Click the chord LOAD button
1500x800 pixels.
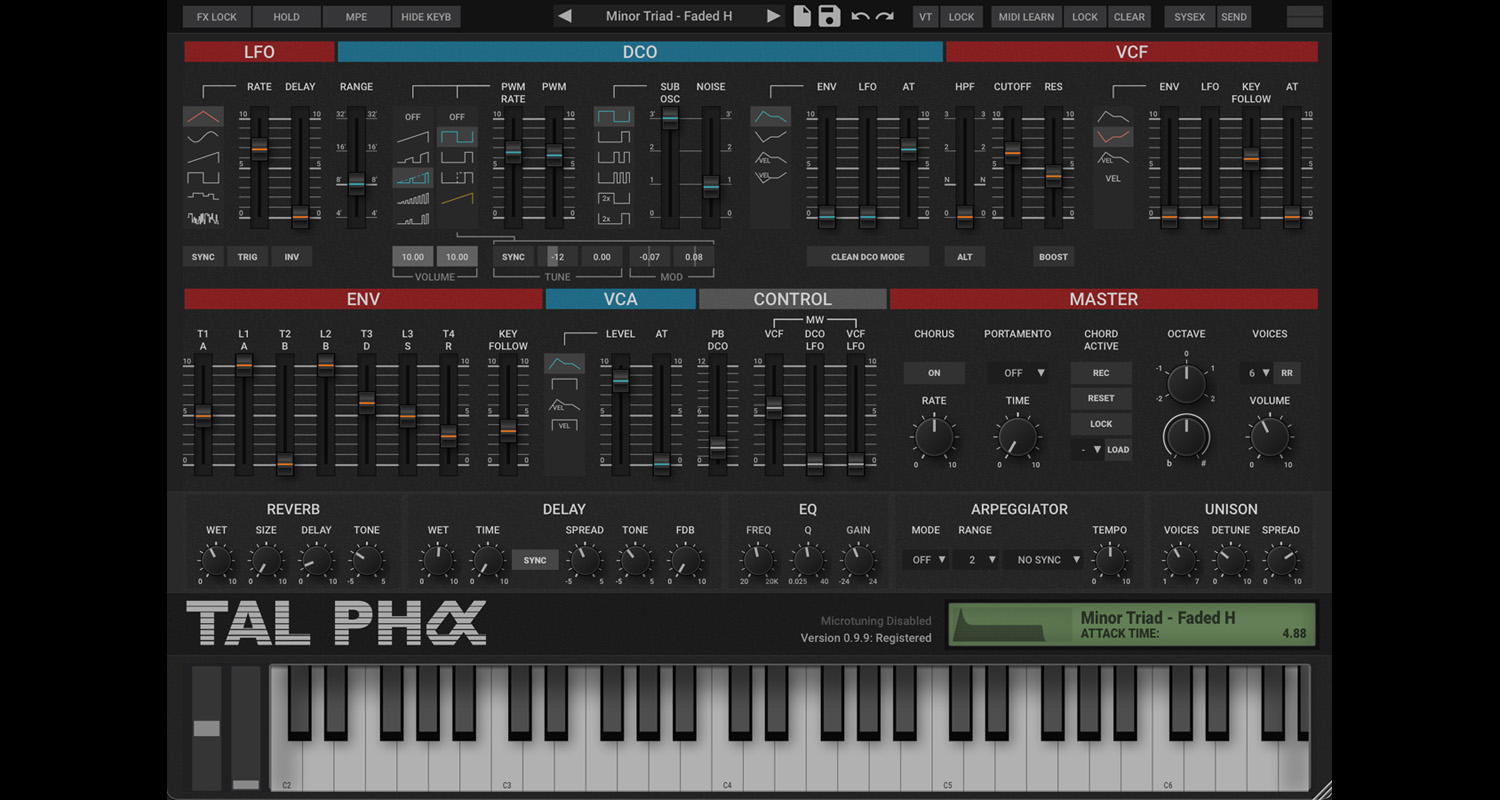[x=1118, y=449]
